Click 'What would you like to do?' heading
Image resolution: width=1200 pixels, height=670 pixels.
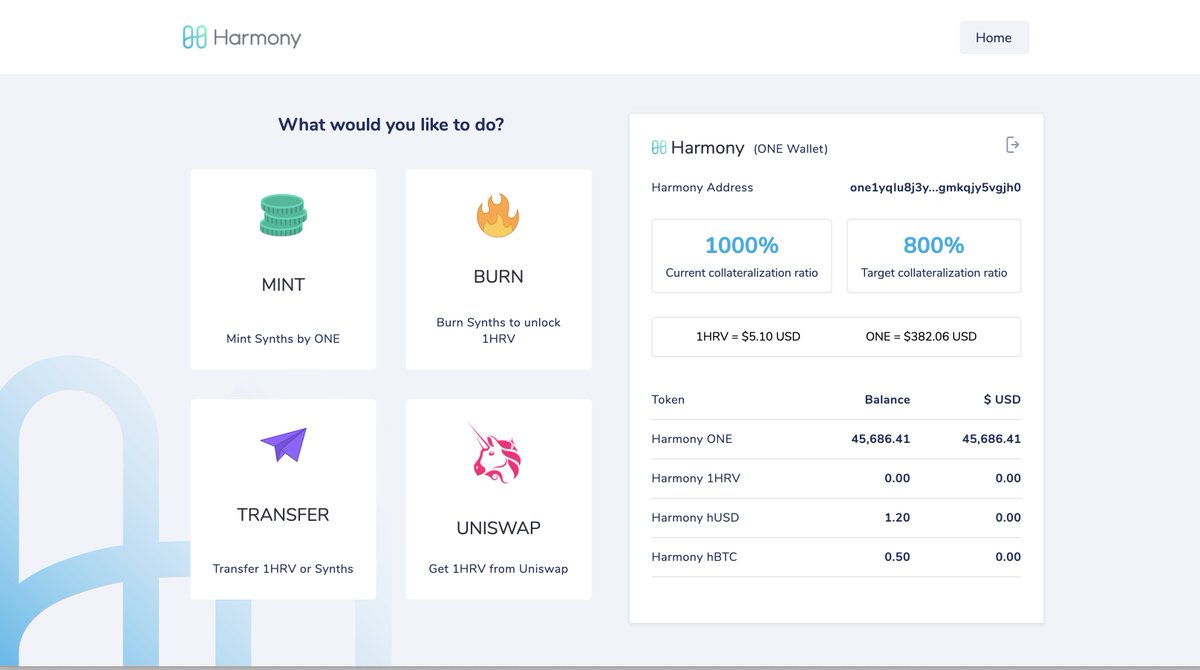pos(391,125)
